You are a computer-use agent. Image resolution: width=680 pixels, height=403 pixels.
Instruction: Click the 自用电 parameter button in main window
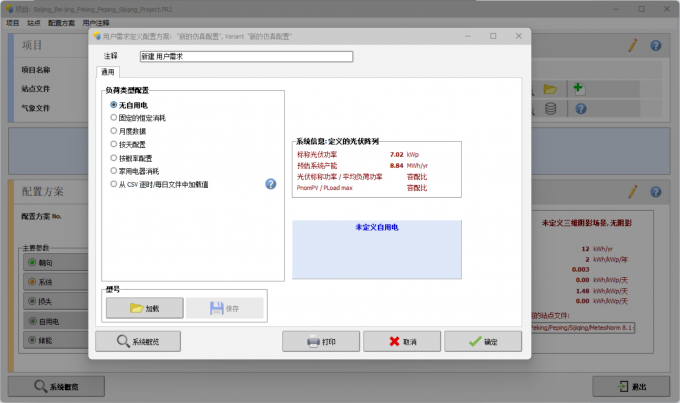coord(56,321)
